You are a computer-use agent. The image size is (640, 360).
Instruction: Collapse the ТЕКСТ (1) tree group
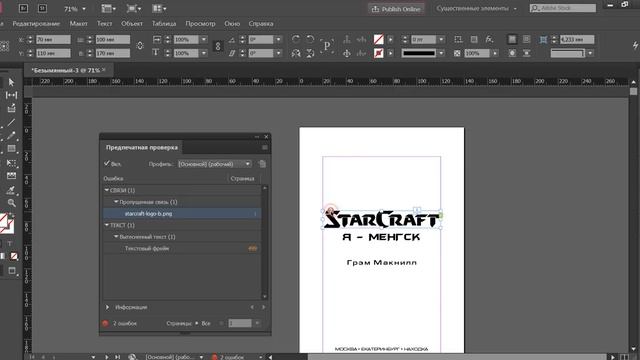107,225
